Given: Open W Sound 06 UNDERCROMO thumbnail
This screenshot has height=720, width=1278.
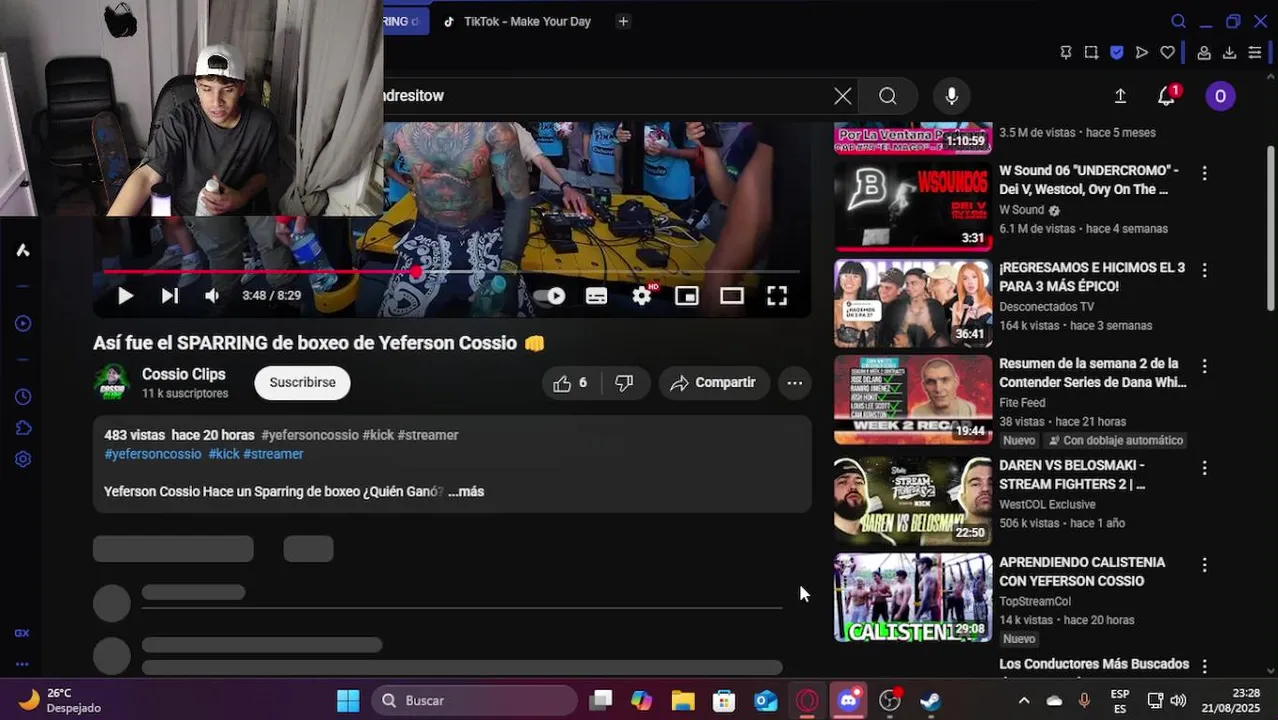Looking at the screenshot, I should pos(913,206).
